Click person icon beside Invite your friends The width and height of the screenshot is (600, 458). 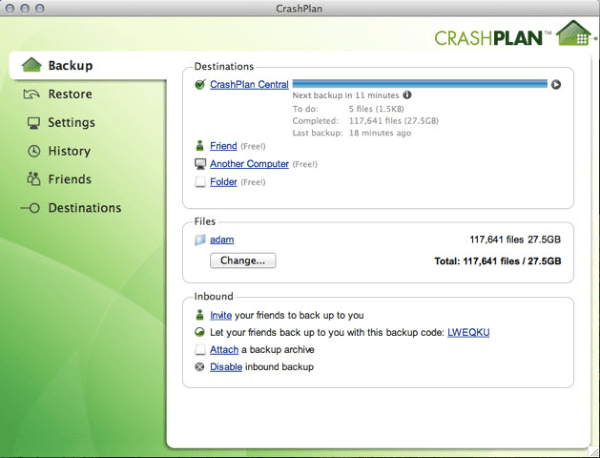click(200, 315)
